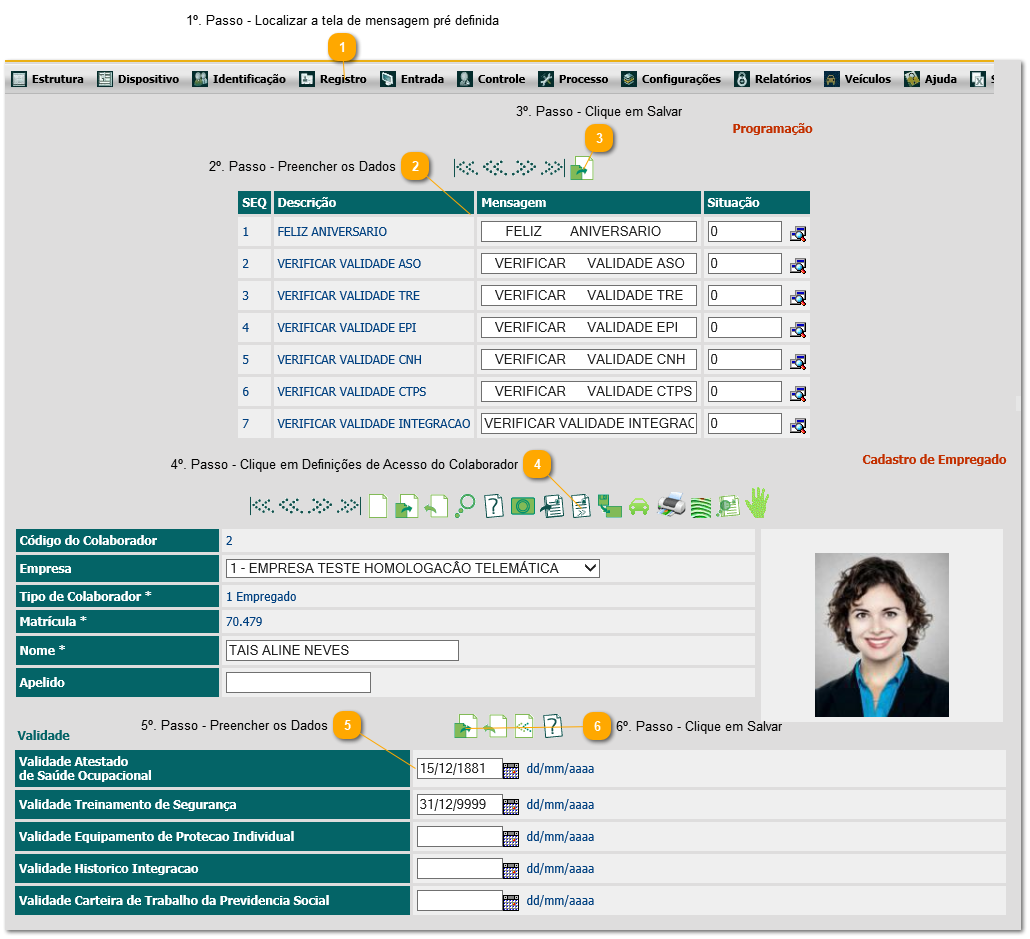Click the printer icon in employee toolbar

[671, 505]
